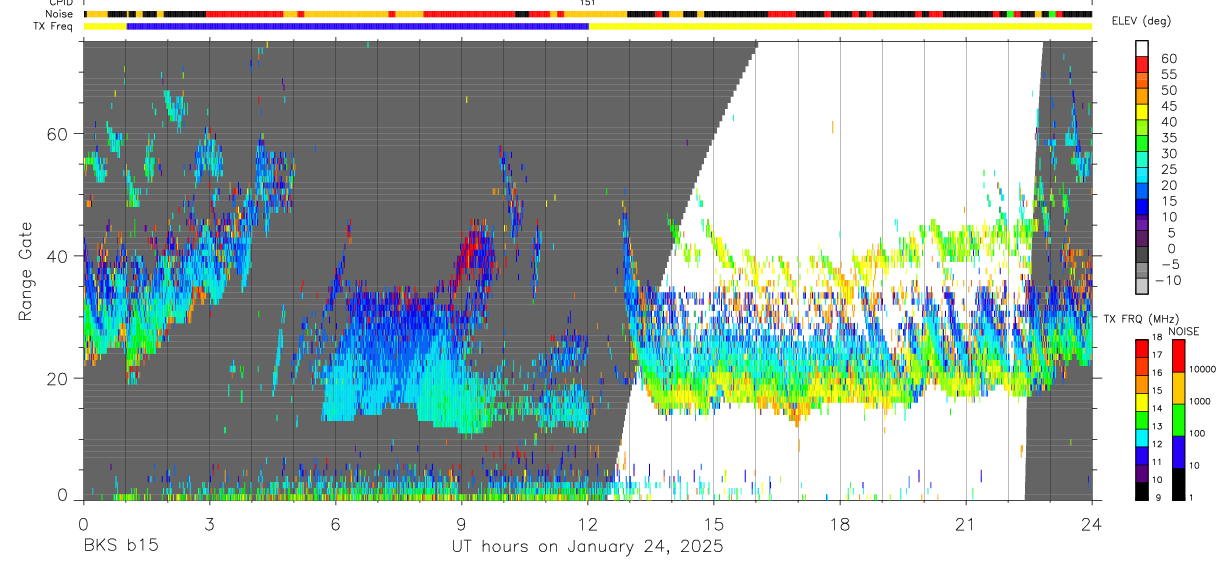Click the 'ELEV (deg)' legend title

tap(1141, 21)
